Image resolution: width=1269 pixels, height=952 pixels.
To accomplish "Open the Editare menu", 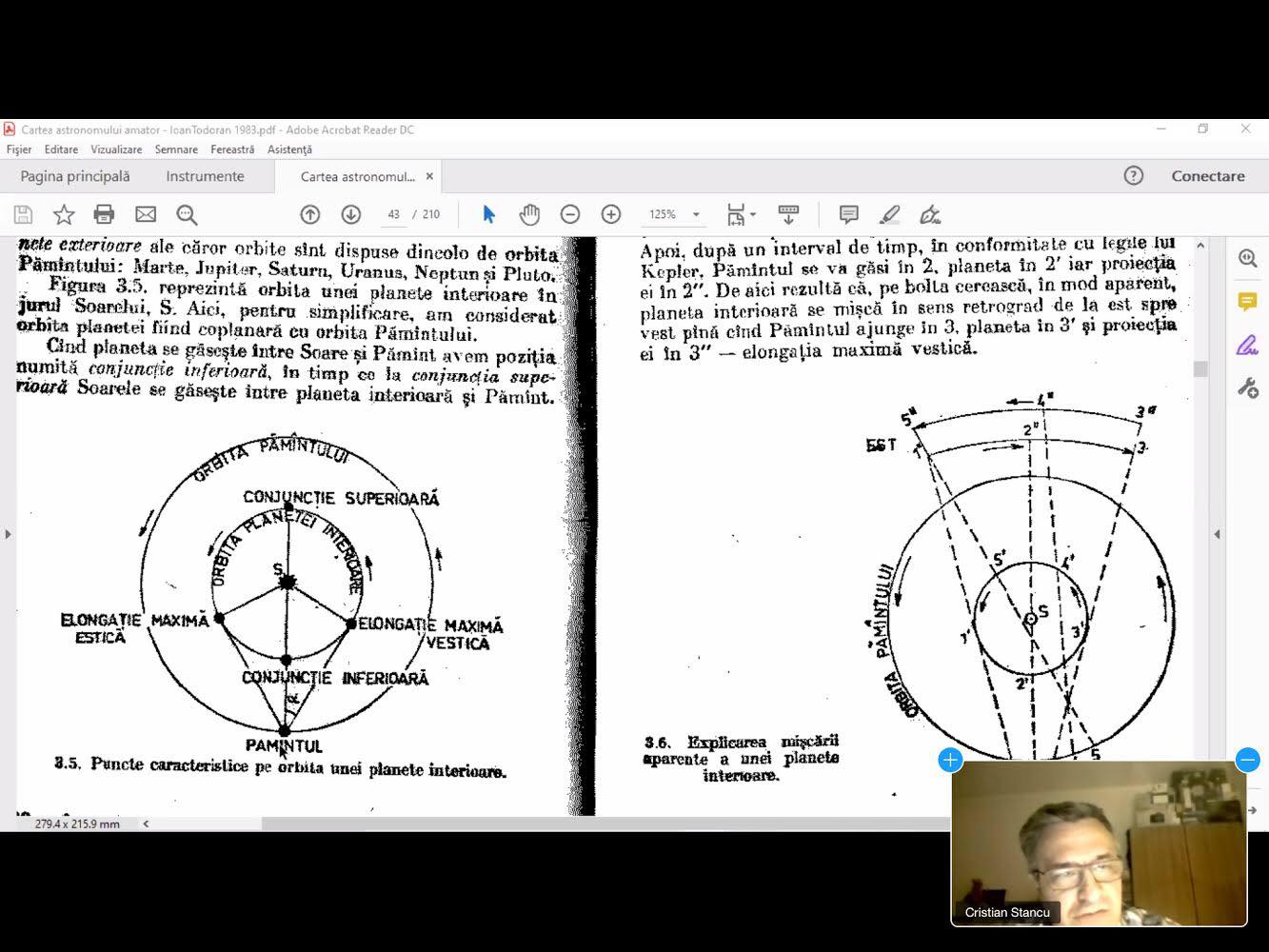I will (x=61, y=149).
